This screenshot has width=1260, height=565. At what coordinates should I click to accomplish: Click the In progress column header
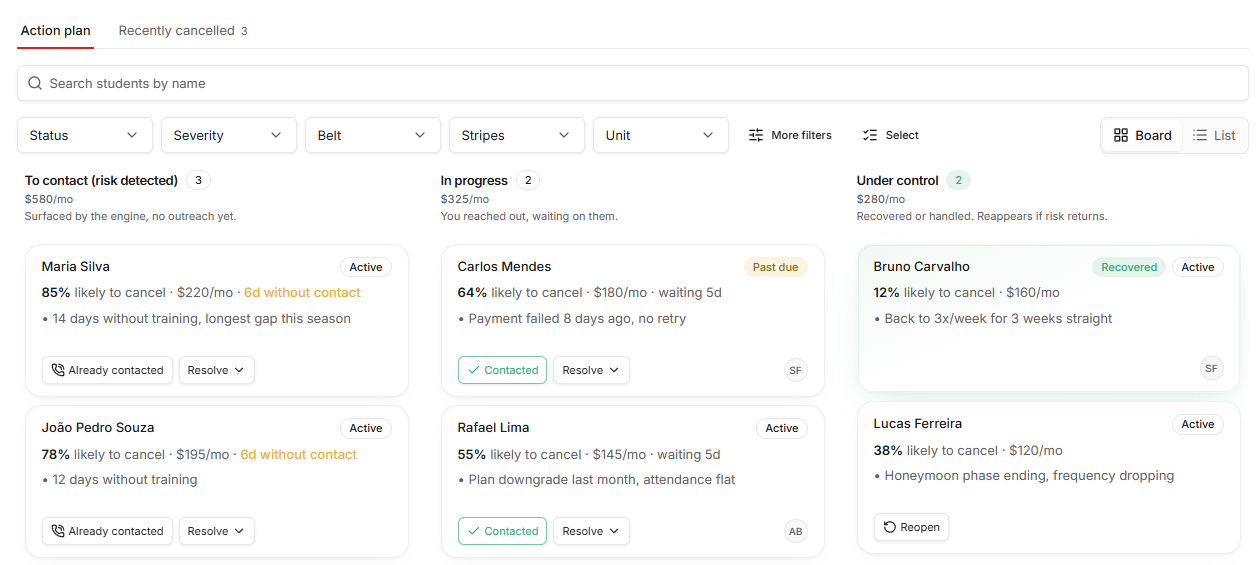[x=474, y=181]
